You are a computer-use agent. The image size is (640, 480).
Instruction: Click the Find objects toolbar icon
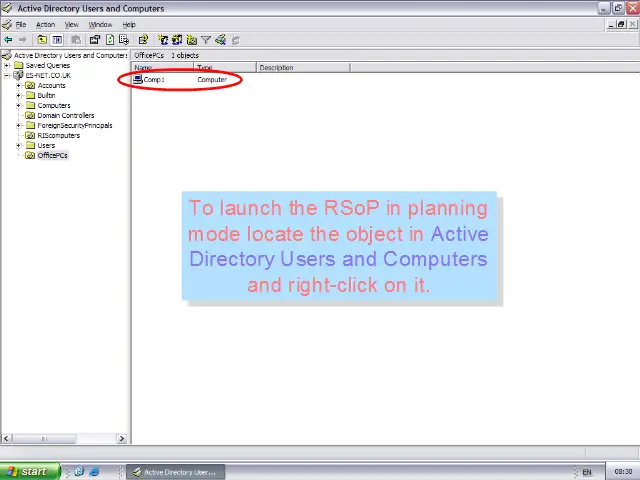coord(220,40)
